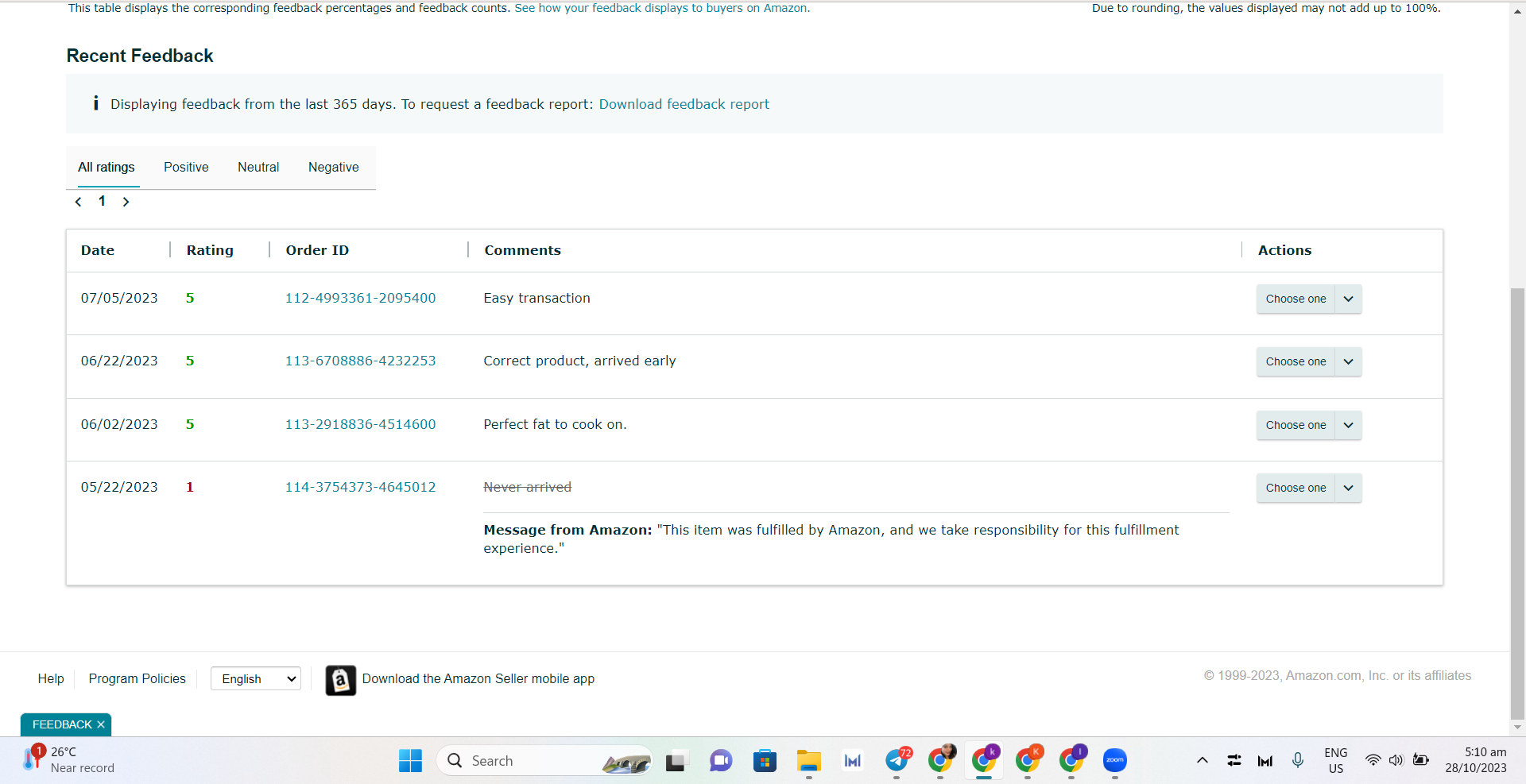
Task: Open the English language selector
Action: [x=256, y=678]
